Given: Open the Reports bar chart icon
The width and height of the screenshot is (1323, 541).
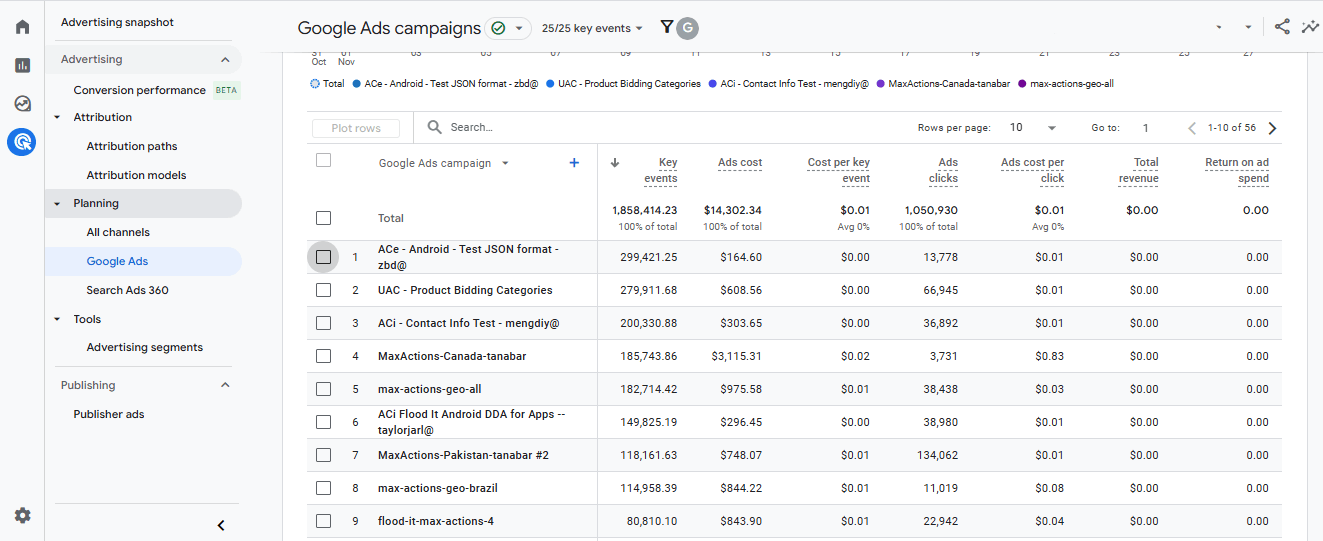Looking at the screenshot, I should 22,65.
